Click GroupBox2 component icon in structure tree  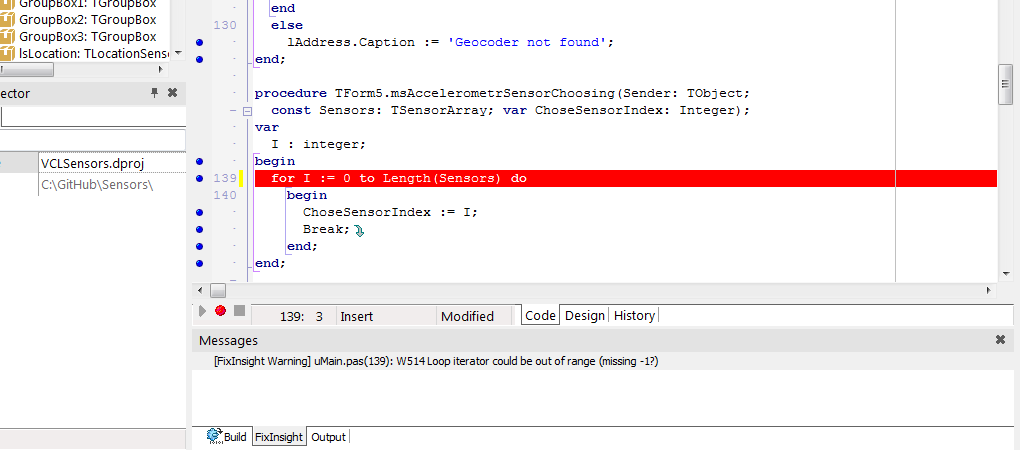point(6,20)
